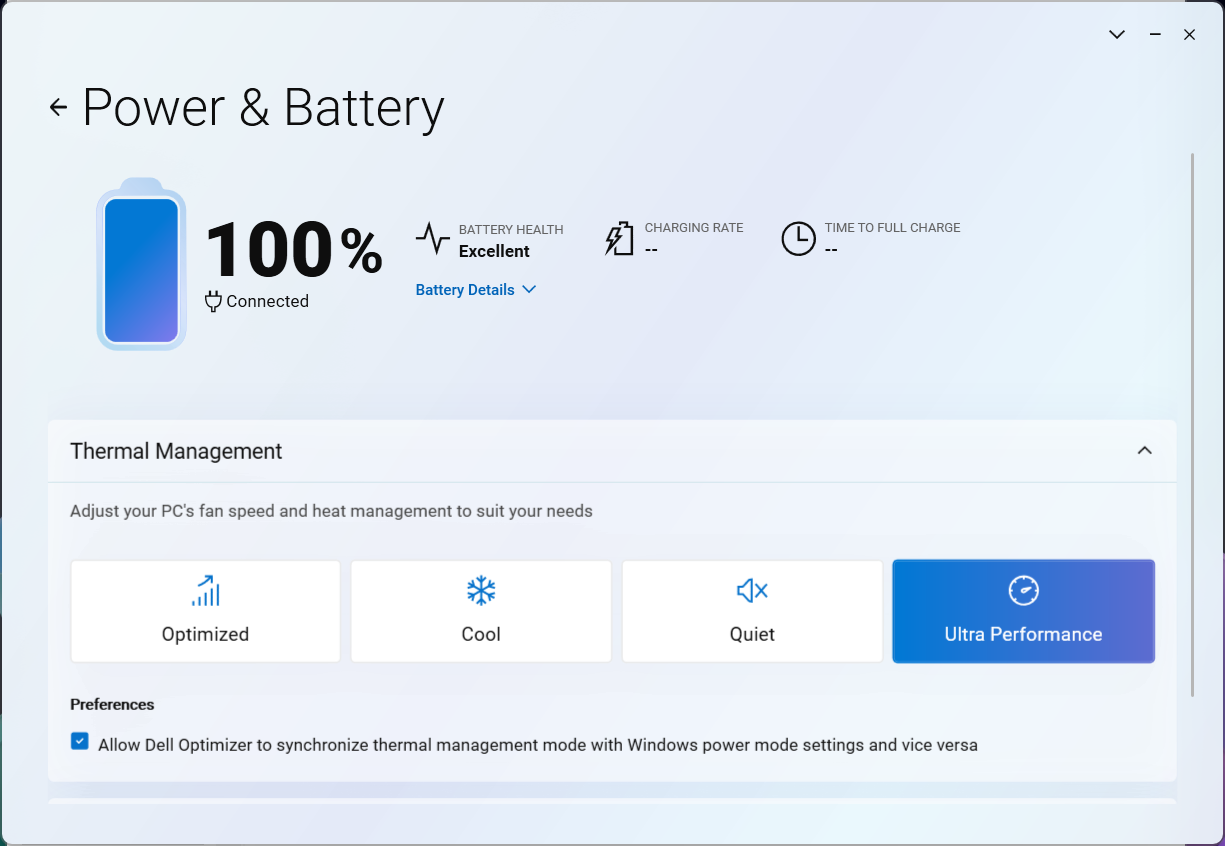Select the Quiet thermal mode

point(752,611)
